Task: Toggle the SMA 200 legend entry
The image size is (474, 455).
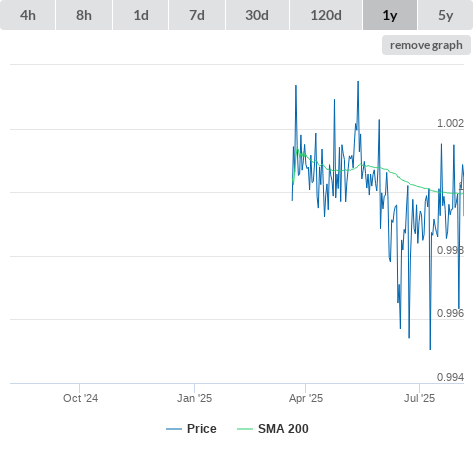Action: (x=273, y=429)
